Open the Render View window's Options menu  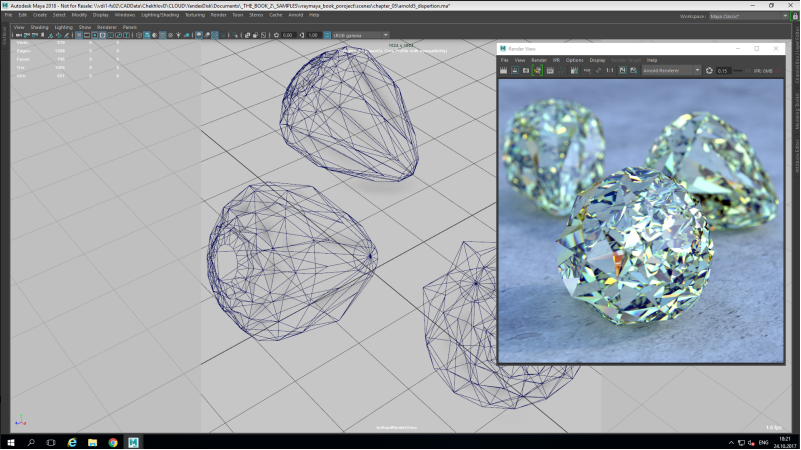tap(574, 60)
